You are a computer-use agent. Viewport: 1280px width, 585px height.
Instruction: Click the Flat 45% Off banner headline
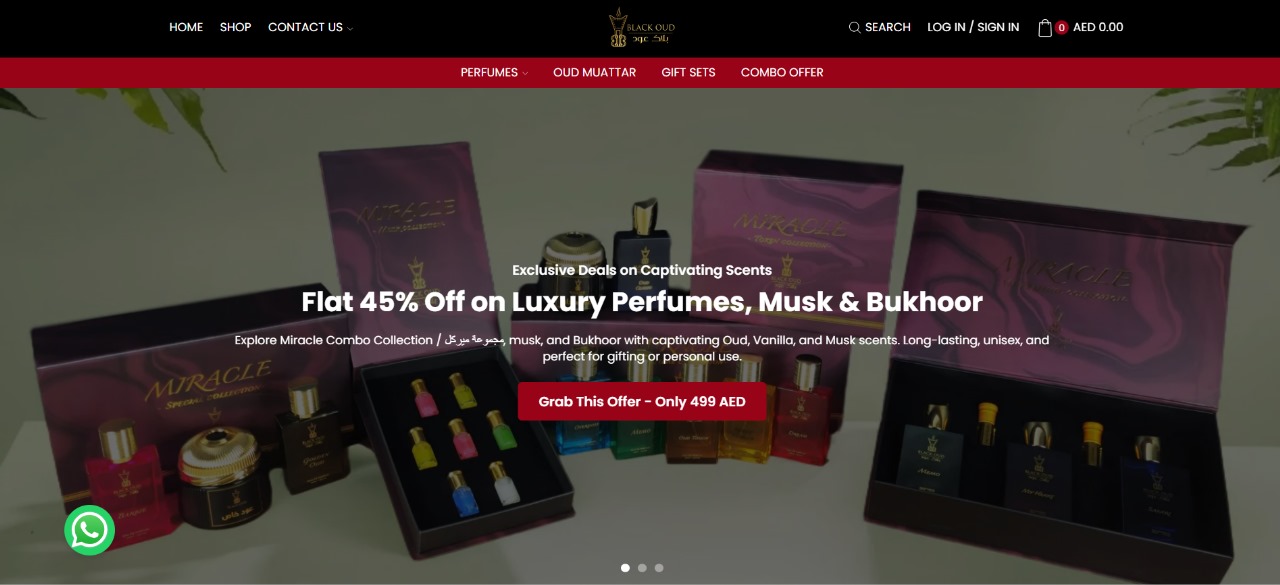pos(642,301)
